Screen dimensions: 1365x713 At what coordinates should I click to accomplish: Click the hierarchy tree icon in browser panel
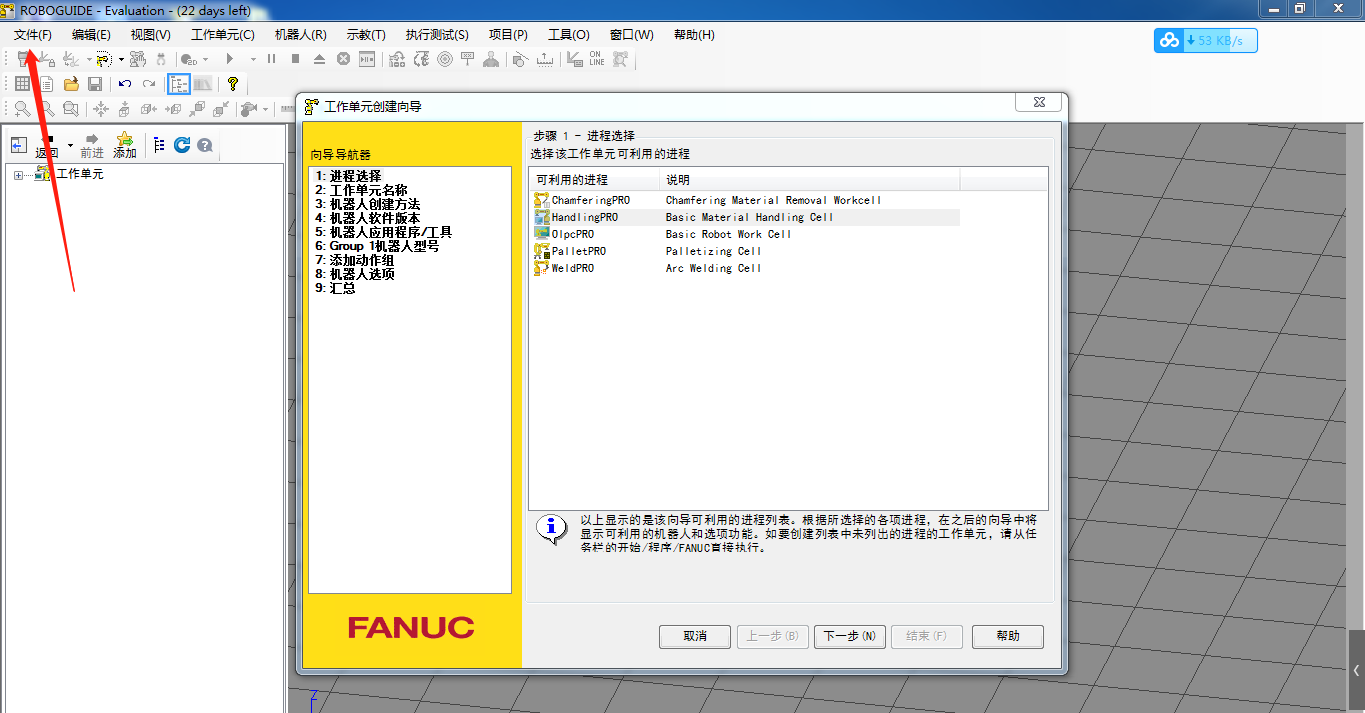(x=159, y=145)
